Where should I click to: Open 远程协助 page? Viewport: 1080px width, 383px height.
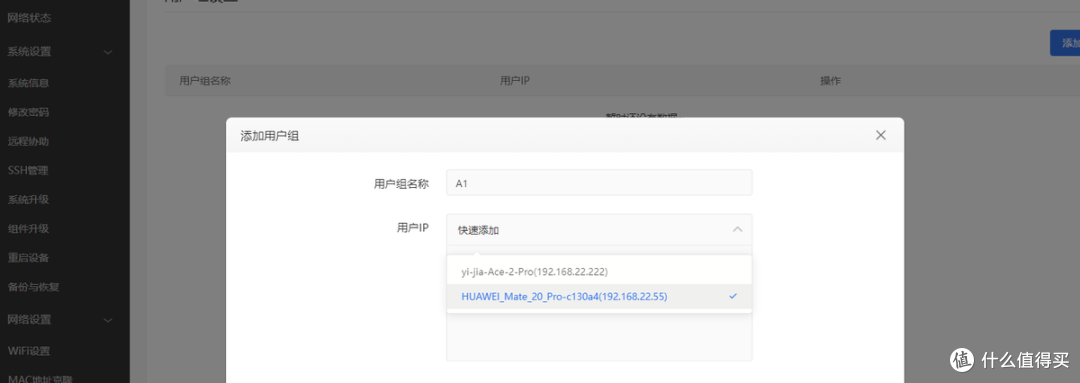pos(28,141)
